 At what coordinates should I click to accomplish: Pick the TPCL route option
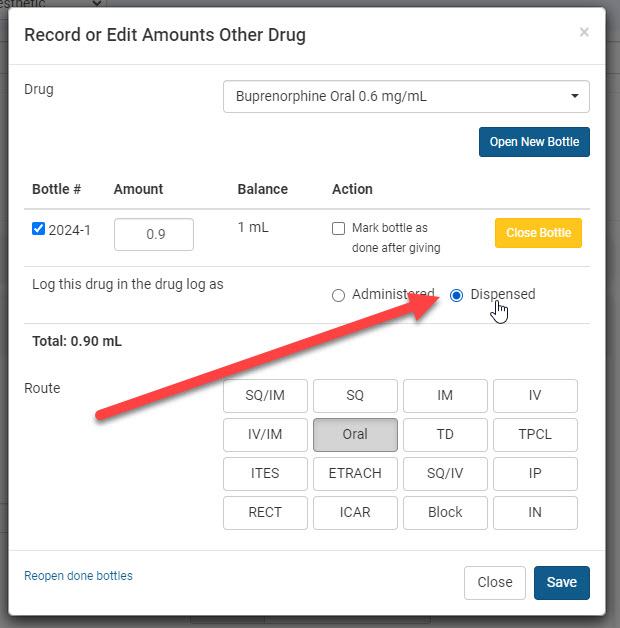pyautogui.click(x=535, y=435)
